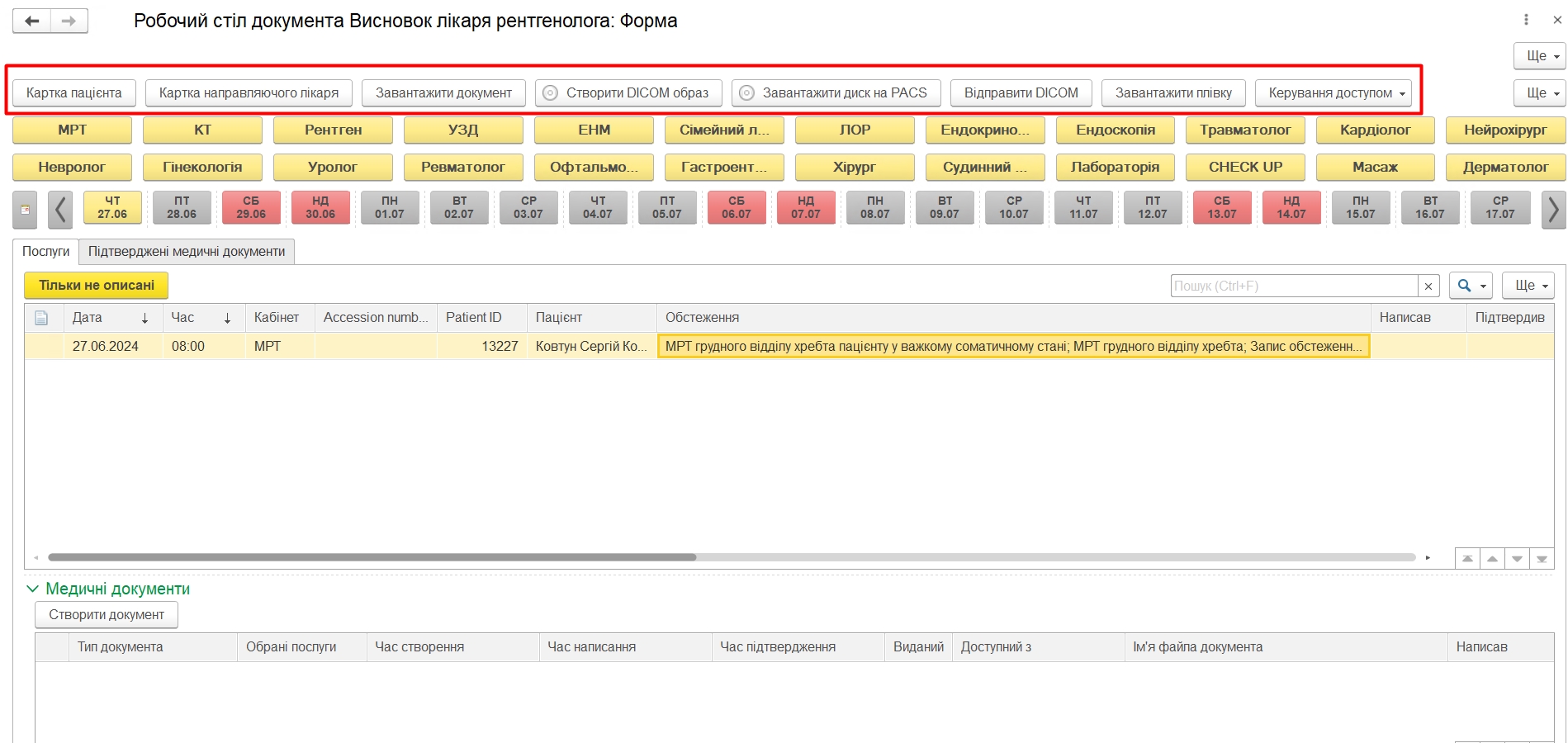Screen dimensions: 1568x743
Task: Select the МРТ department filter
Action: (72, 130)
